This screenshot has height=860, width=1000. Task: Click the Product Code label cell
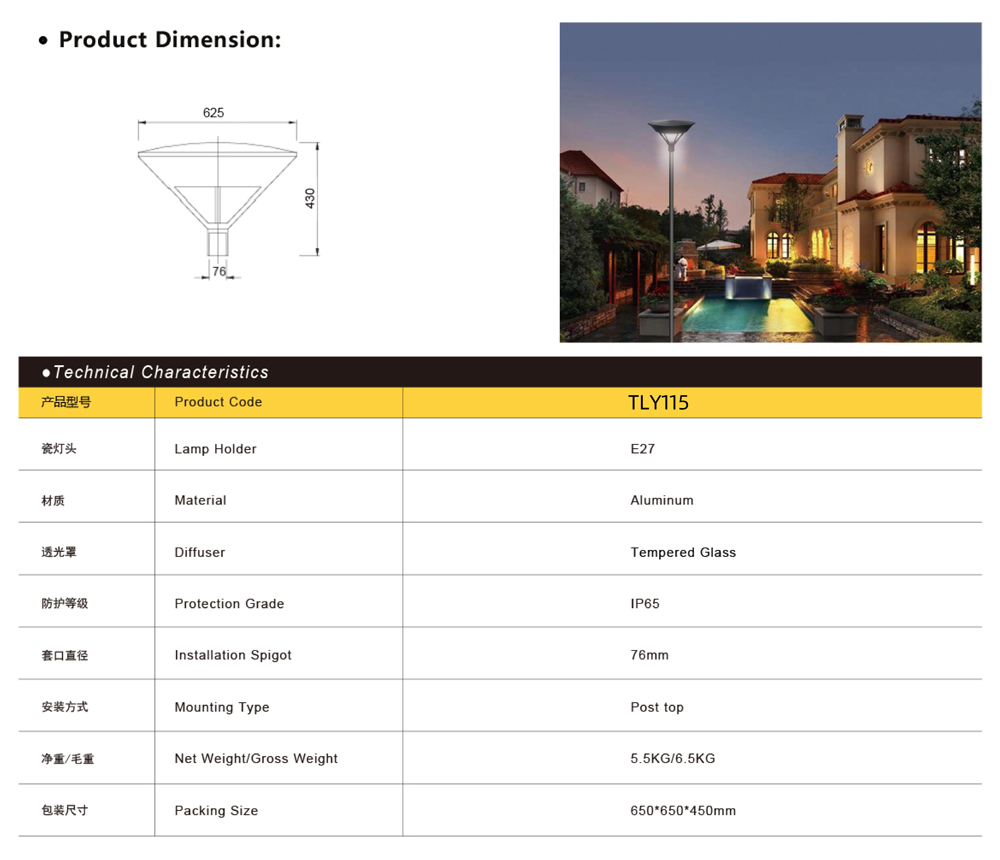click(218, 402)
